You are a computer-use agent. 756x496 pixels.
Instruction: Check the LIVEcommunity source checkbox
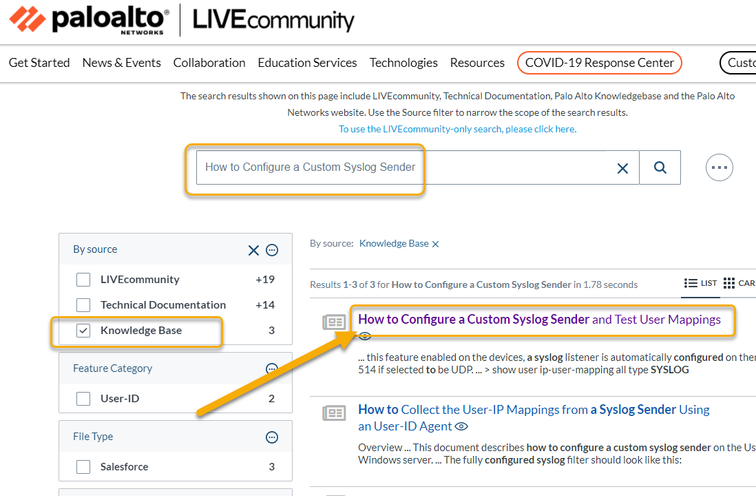(x=83, y=280)
